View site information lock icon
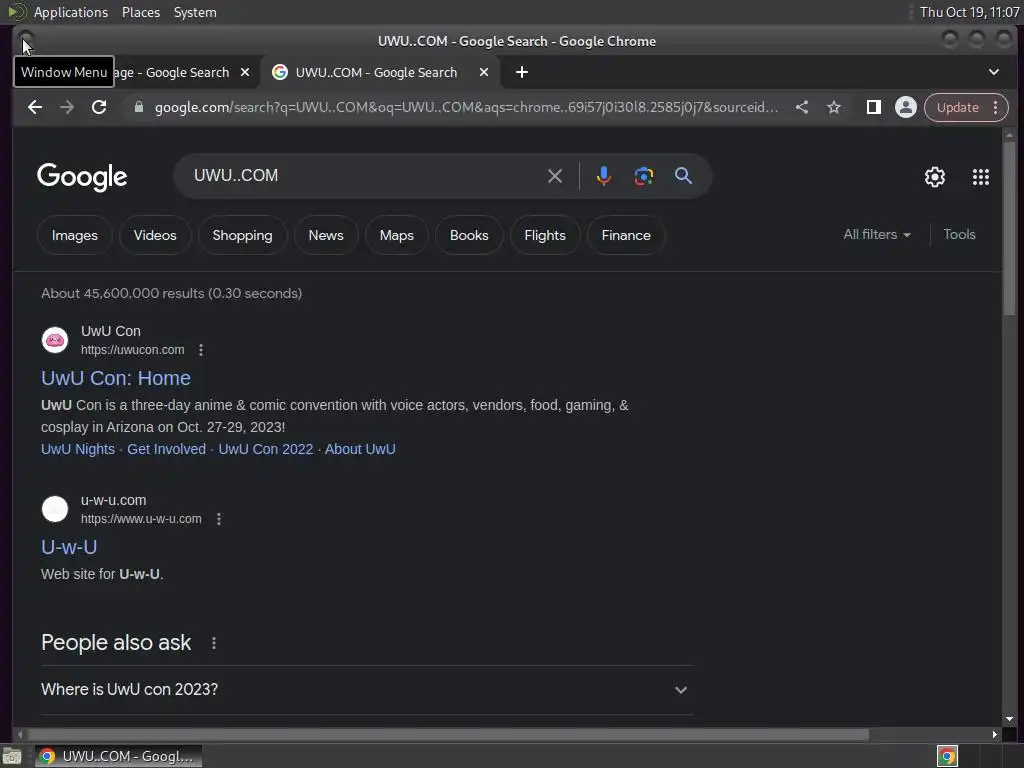Viewport: 1024px width, 768px height. [x=138, y=107]
